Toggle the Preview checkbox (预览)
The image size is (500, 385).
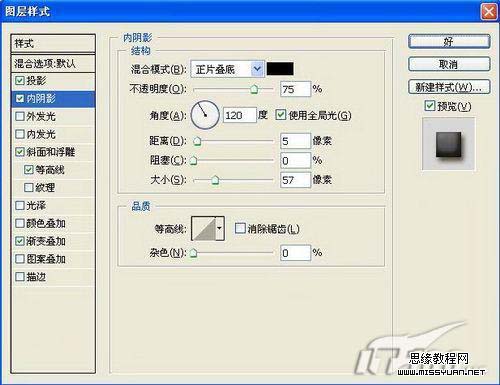[430, 106]
